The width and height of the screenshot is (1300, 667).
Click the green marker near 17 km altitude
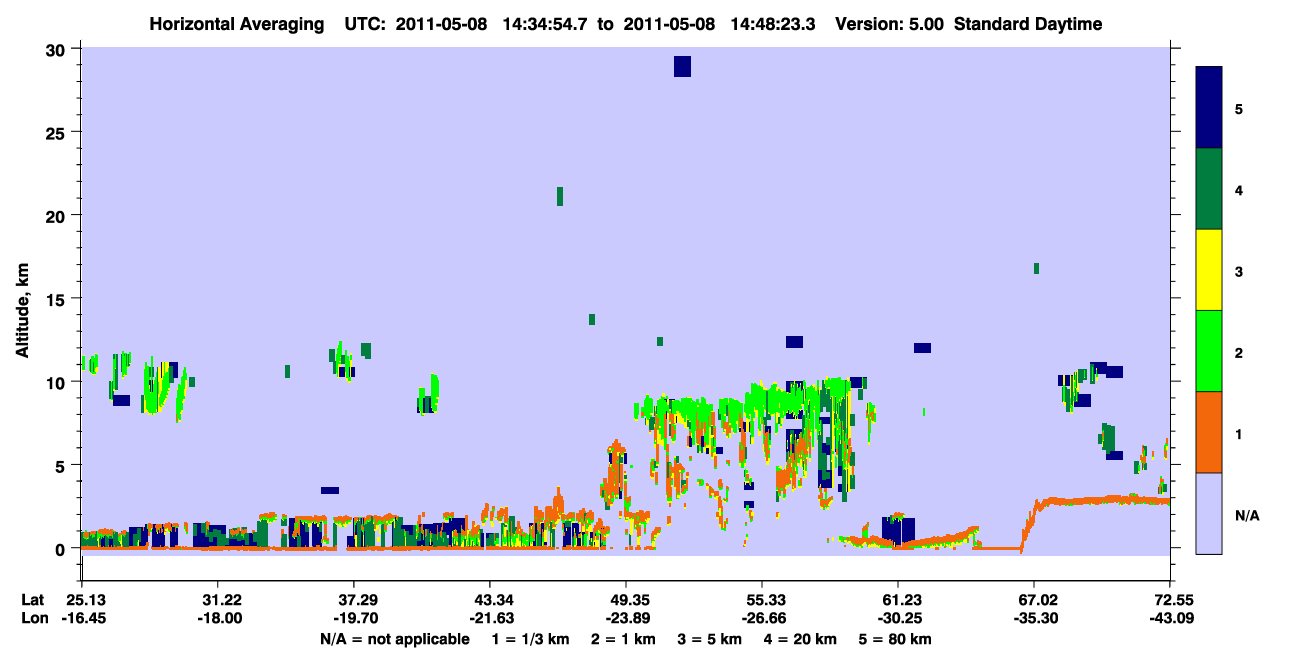pos(1036,268)
